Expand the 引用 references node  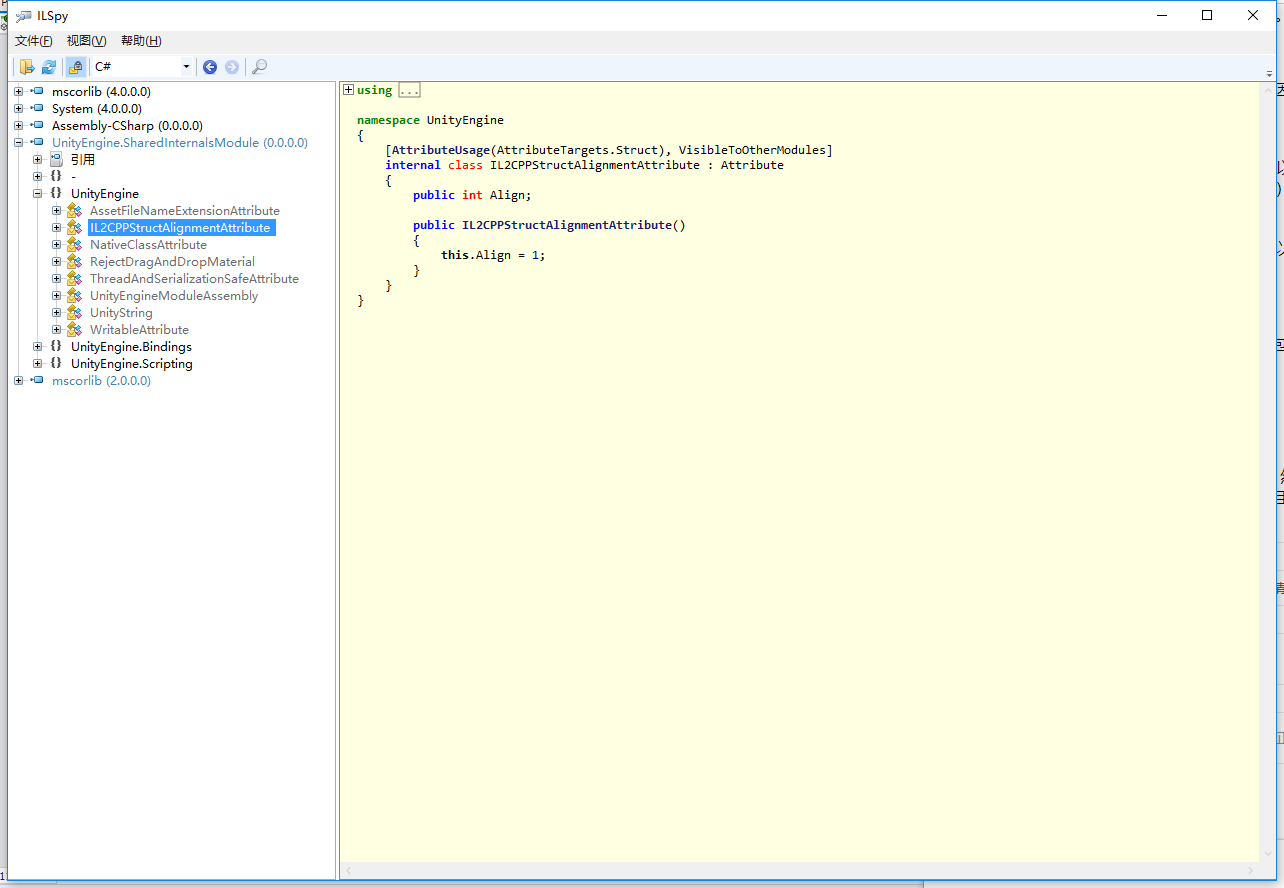point(38,160)
